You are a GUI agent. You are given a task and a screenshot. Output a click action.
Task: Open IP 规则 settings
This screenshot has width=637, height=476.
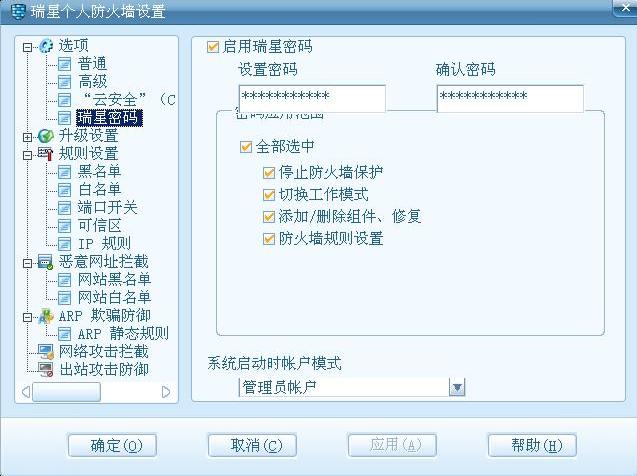pos(104,244)
